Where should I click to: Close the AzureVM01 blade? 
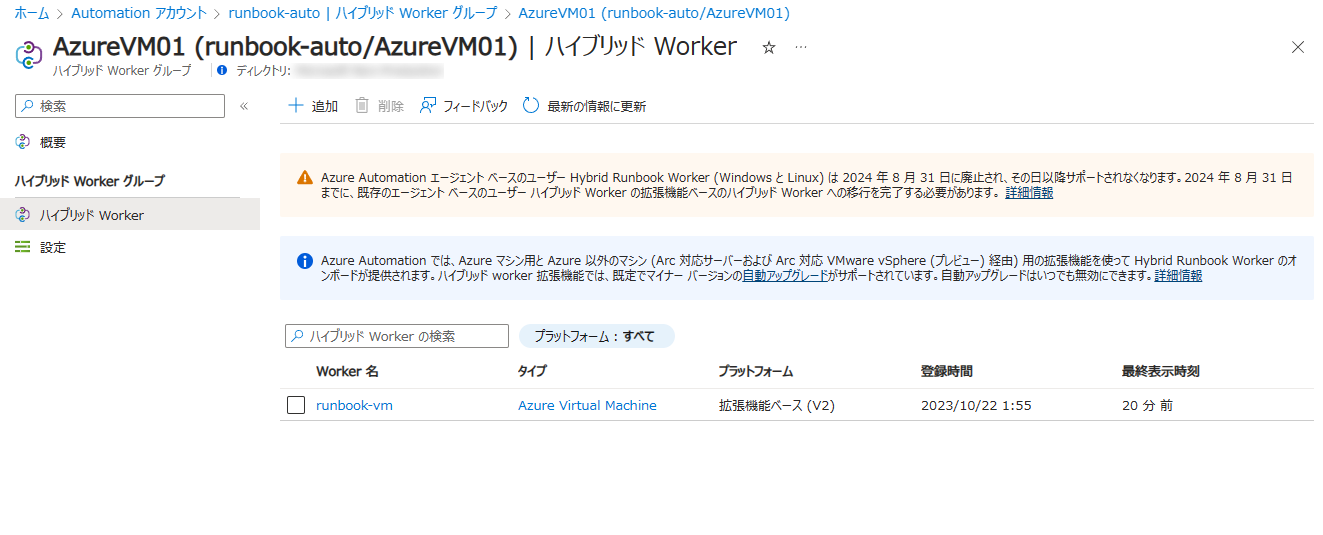[1298, 47]
